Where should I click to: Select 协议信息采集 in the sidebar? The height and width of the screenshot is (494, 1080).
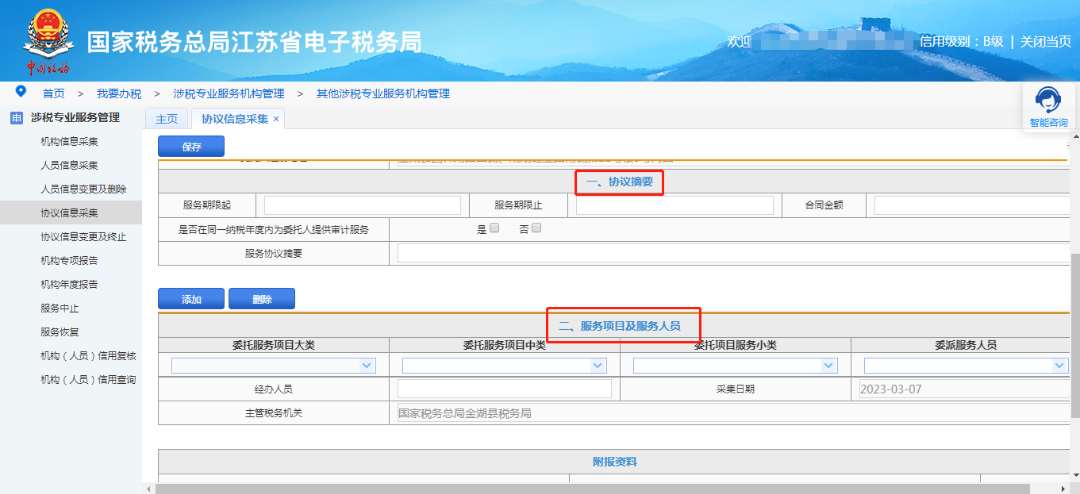click(x=69, y=213)
